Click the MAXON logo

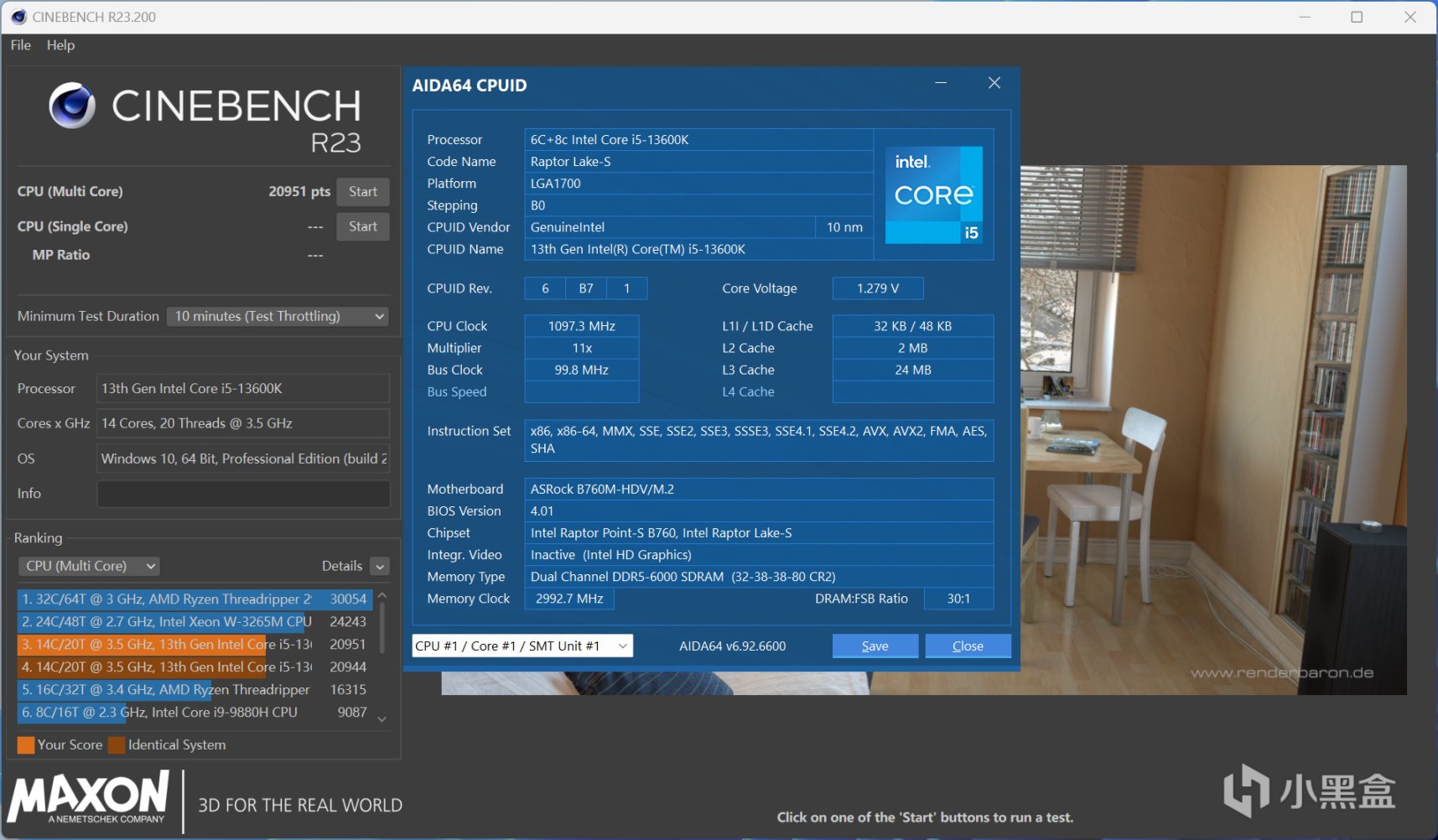[89, 798]
